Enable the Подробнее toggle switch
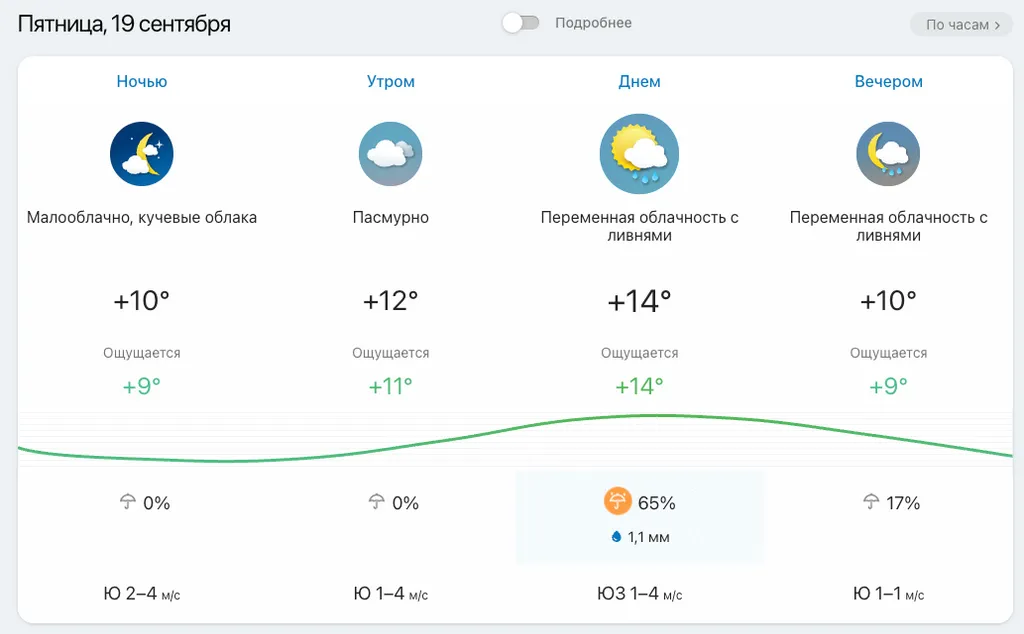This screenshot has width=1024, height=634. (x=521, y=23)
